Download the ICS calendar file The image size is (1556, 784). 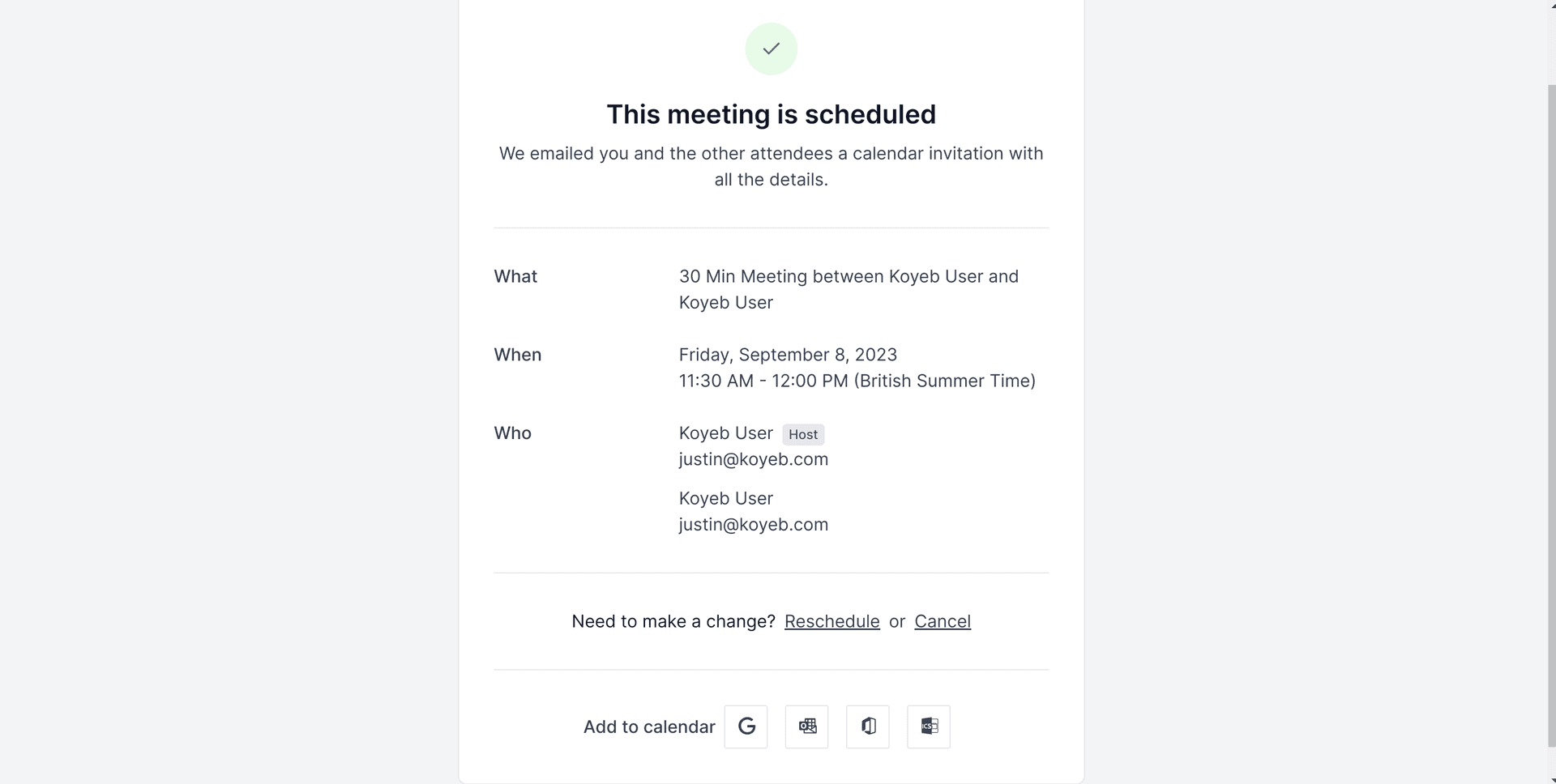coord(928,726)
